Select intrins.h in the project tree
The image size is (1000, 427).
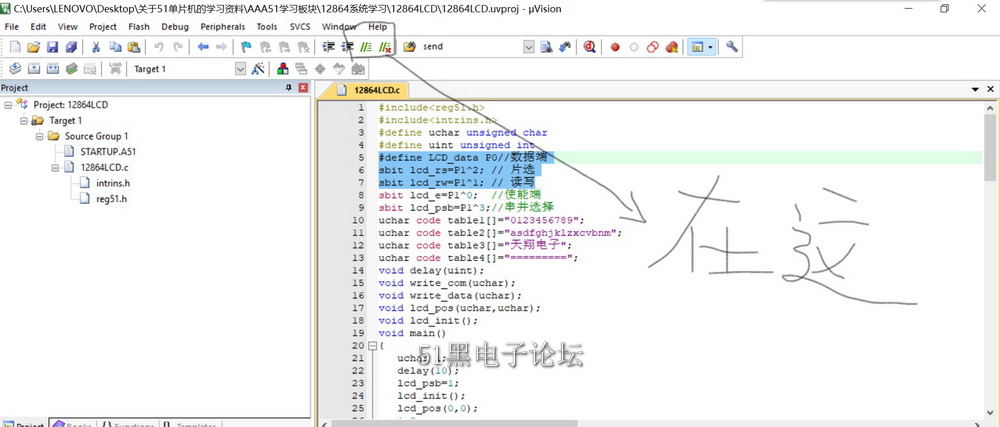click(x=113, y=183)
